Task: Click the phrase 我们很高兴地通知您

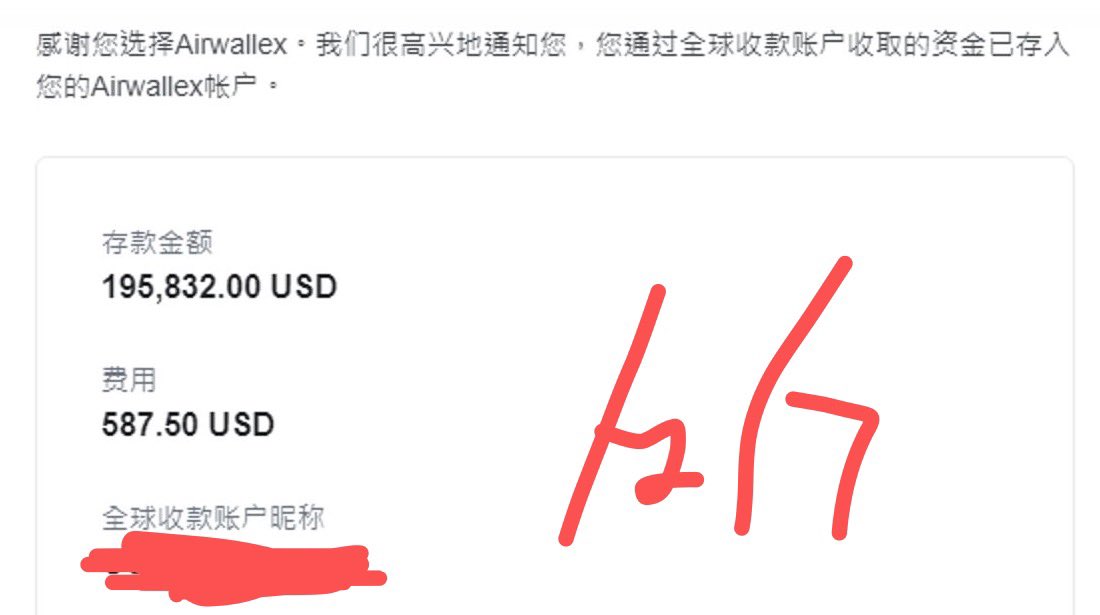Action: pyautogui.click(x=441, y=45)
